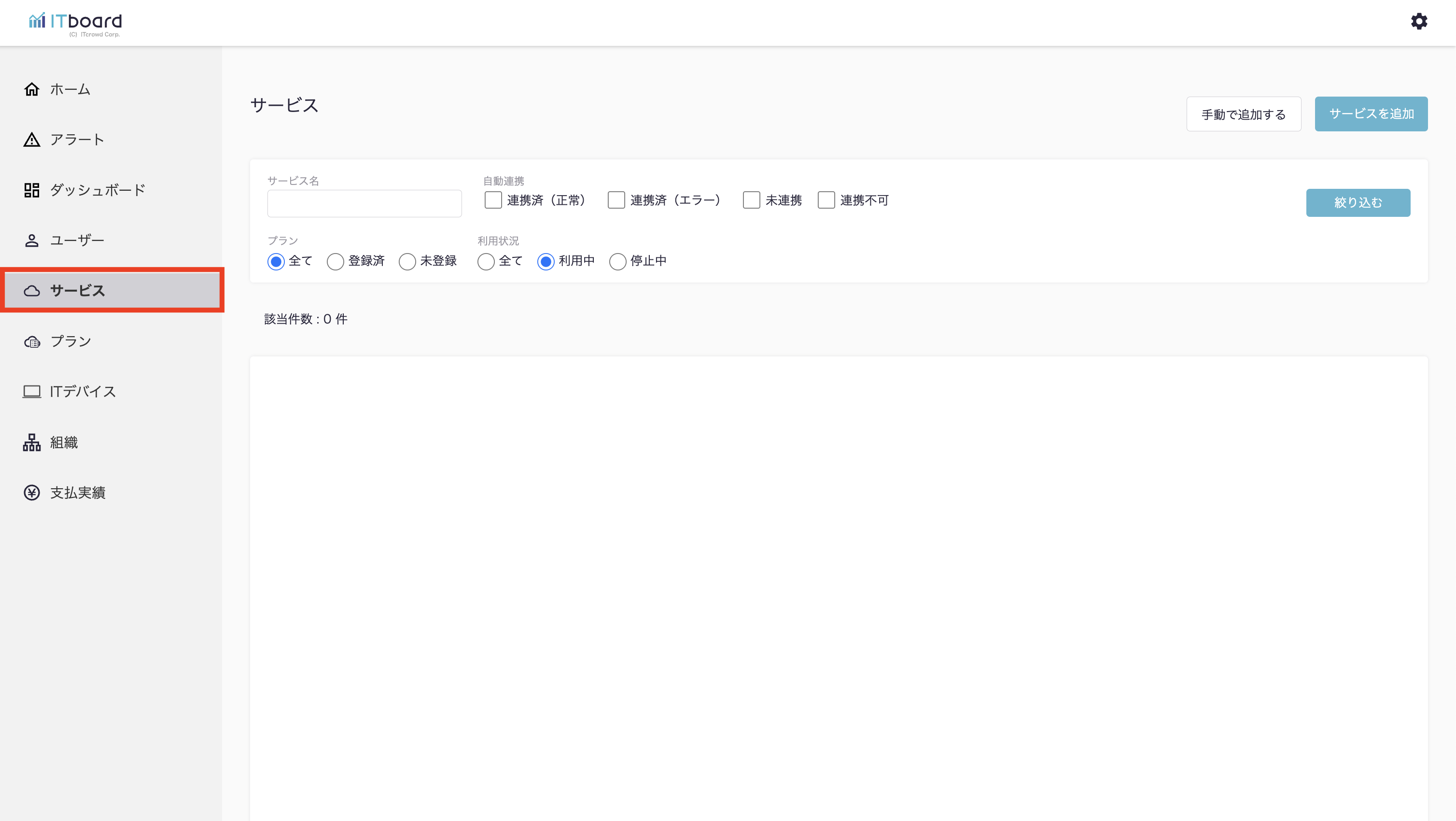The width and height of the screenshot is (1456, 821).
Task: Click the alert triangle icon
Action: pyautogui.click(x=32, y=140)
